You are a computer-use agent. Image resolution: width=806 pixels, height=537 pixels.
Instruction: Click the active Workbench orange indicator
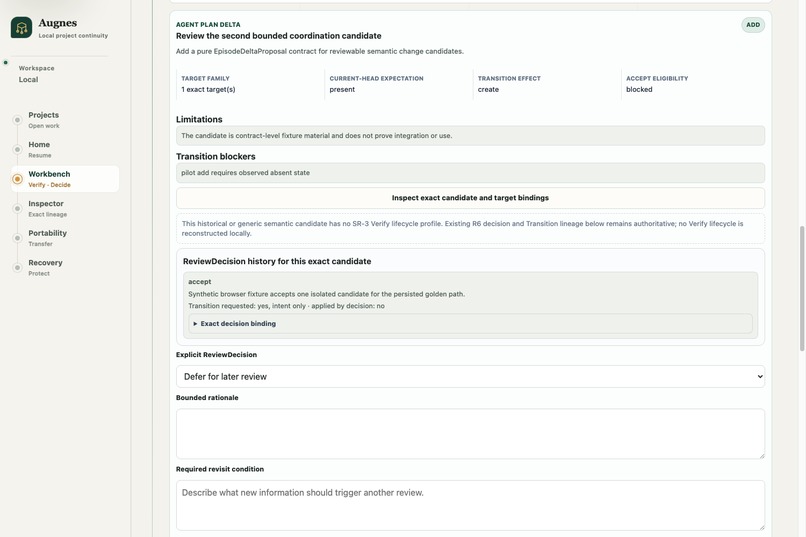(17, 179)
